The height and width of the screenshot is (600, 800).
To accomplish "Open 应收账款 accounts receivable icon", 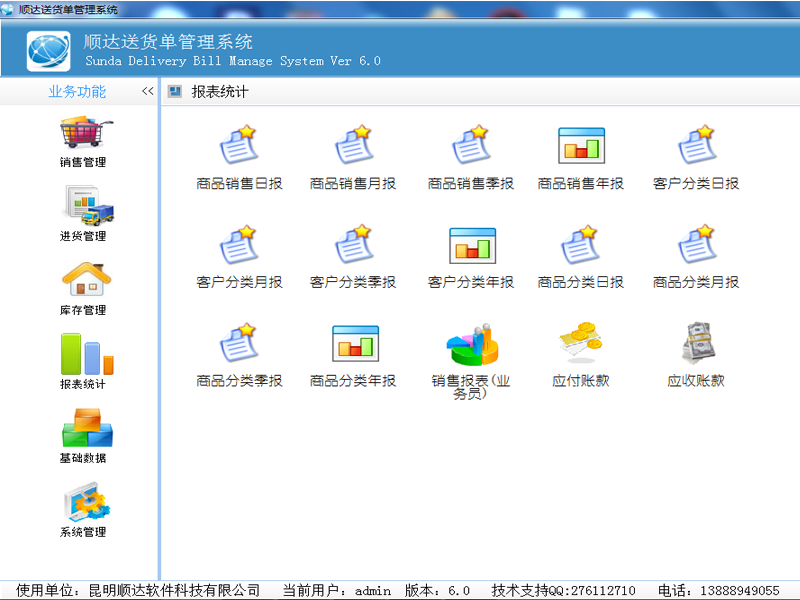I will coord(696,344).
